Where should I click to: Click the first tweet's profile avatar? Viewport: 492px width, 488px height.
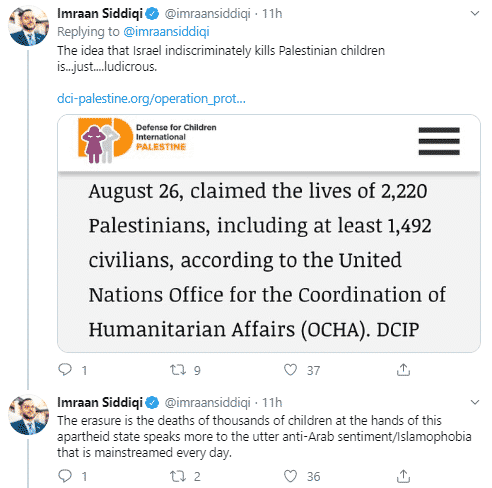click(x=29, y=26)
